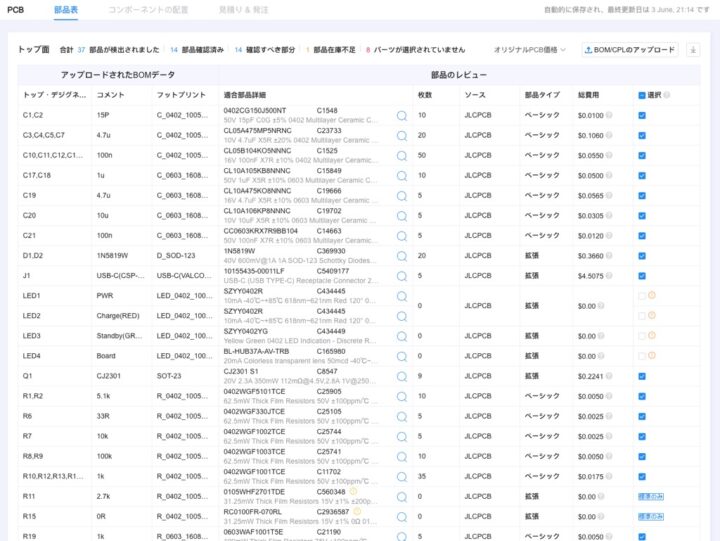This screenshot has height=541, width=720.
Task: Click info icon next to $4.5075 cost
Action: [613, 276]
